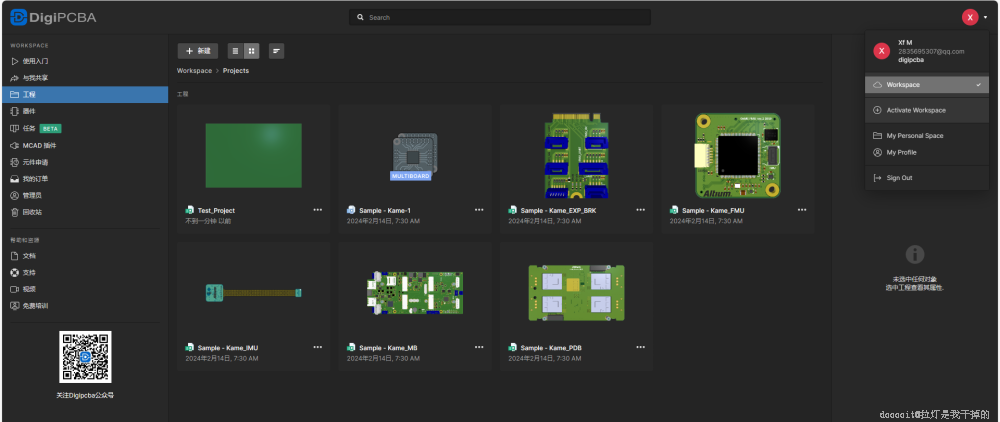The image size is (1000, 422).
Task: Switch to grid view layout
Action: click(x=251, y=50)
